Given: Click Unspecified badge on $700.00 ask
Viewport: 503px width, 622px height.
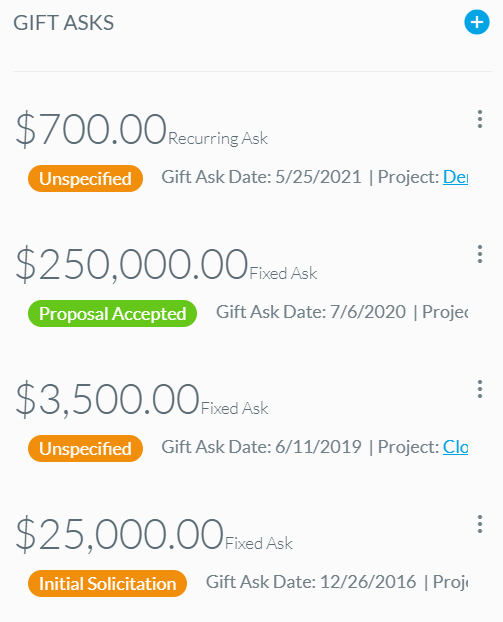Looking at the screenshot, I should [85, 179].
